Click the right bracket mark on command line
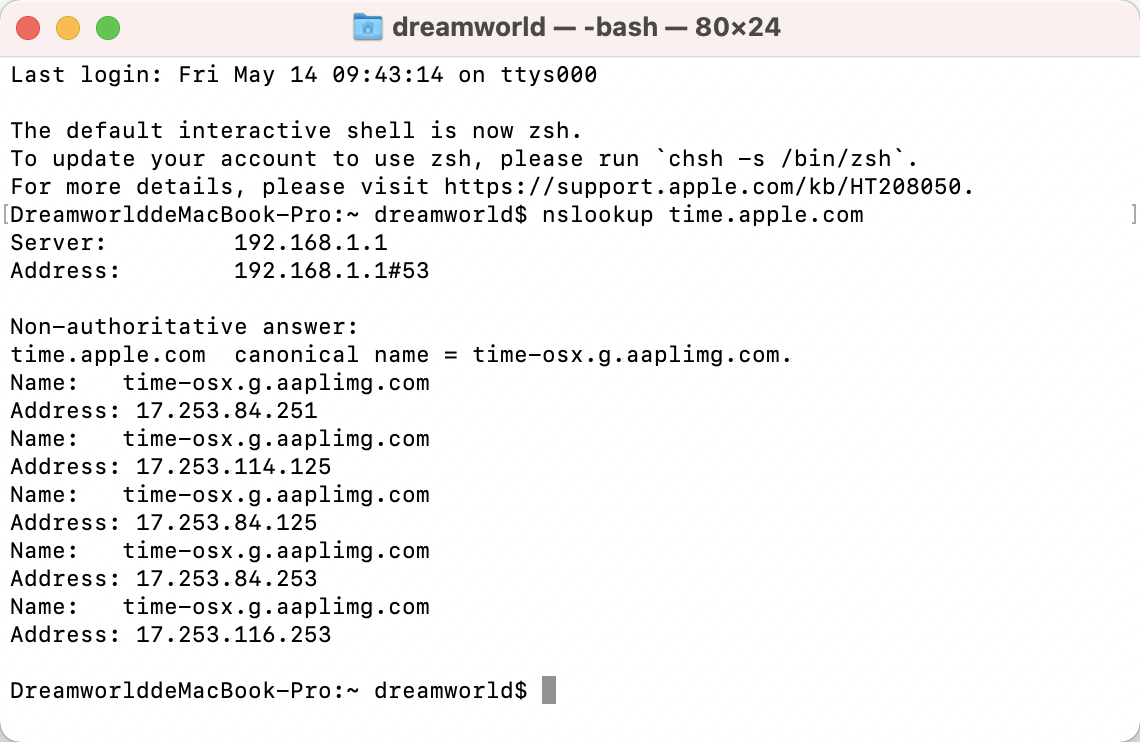The height and width of the screenshot is (742, 1140). tap(1133, 214)
